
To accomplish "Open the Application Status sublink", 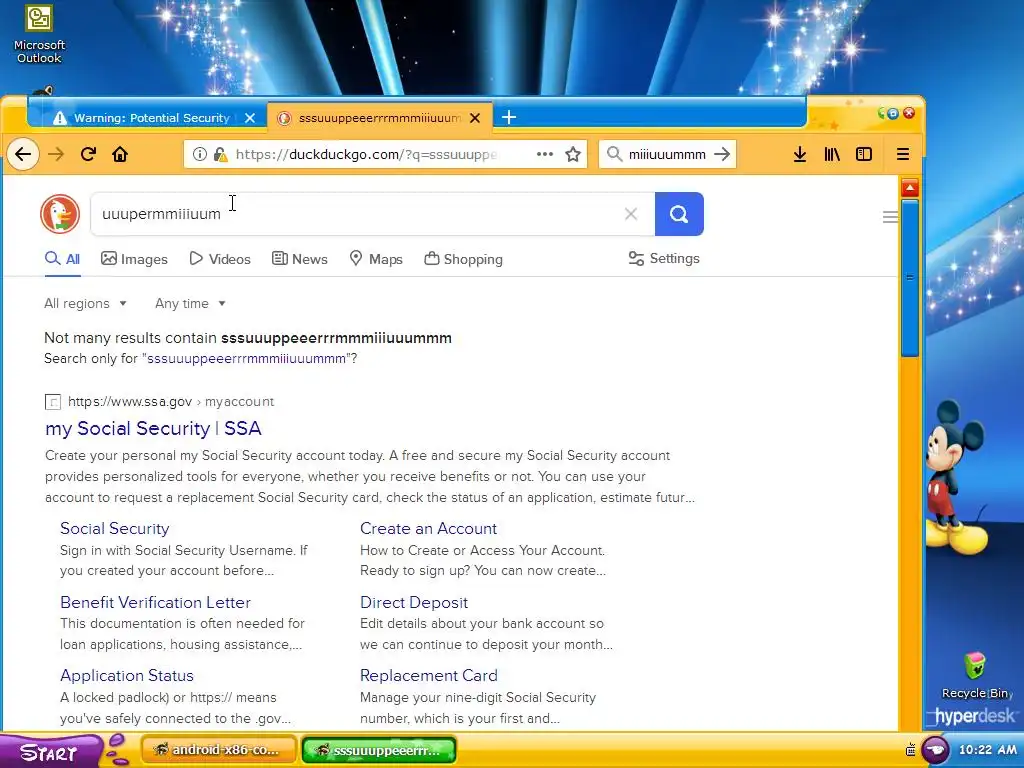I will pyautogui.click(x=127, y=675).
